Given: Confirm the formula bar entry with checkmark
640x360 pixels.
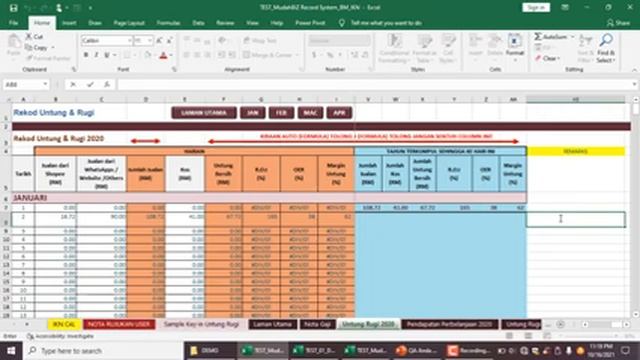Looking at the screenshot, I should point(90,84).
